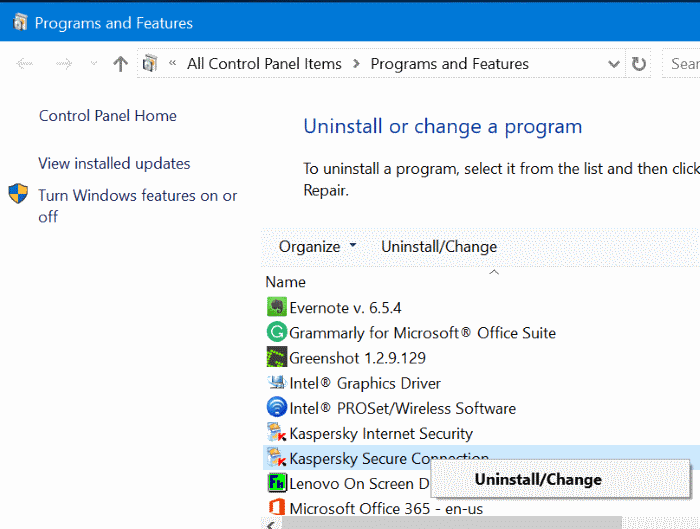Choose Uninstall/Change from the context menu
The width and height of the screenshot is (700, 529).
click(538, 480)
